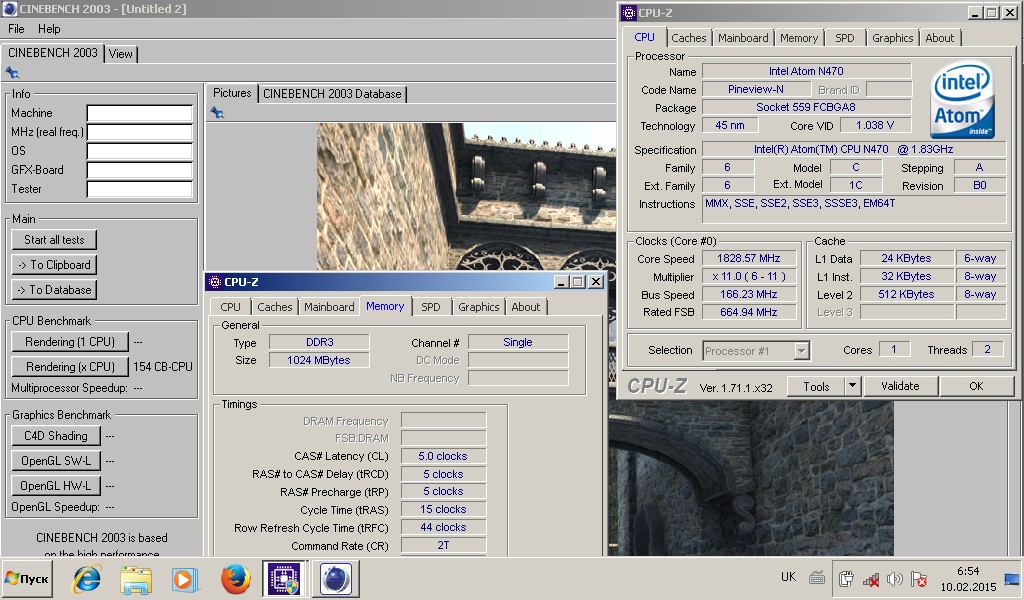Open Firefox from the taskbar

[x=235, y=579]
